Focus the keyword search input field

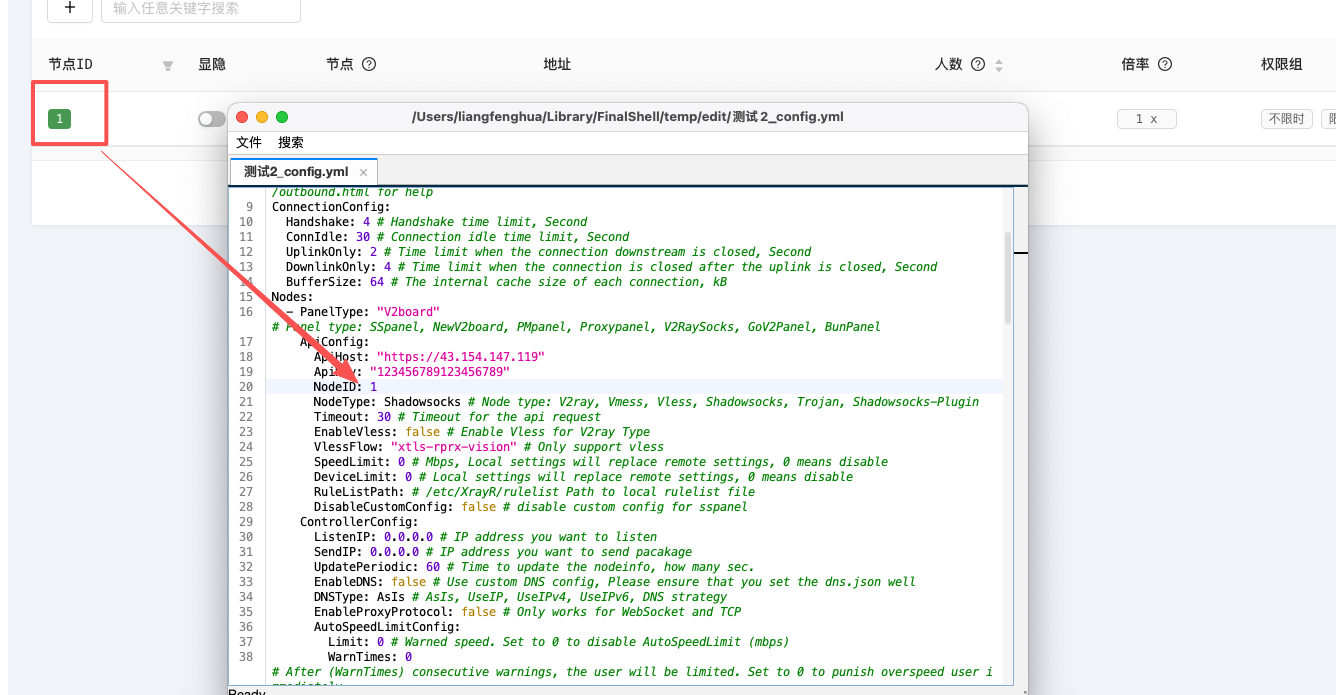[x=201, y=9]
